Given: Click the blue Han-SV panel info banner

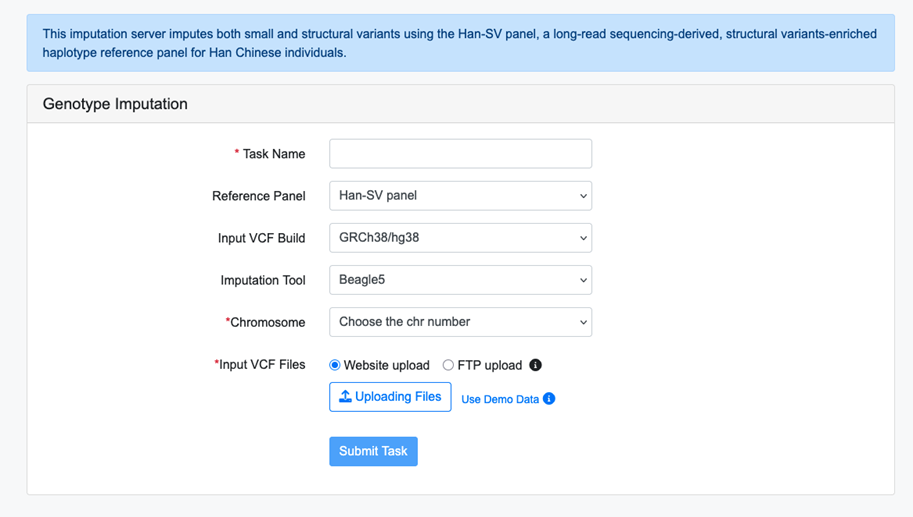Looking at the screenshot, I should [460, 43].
